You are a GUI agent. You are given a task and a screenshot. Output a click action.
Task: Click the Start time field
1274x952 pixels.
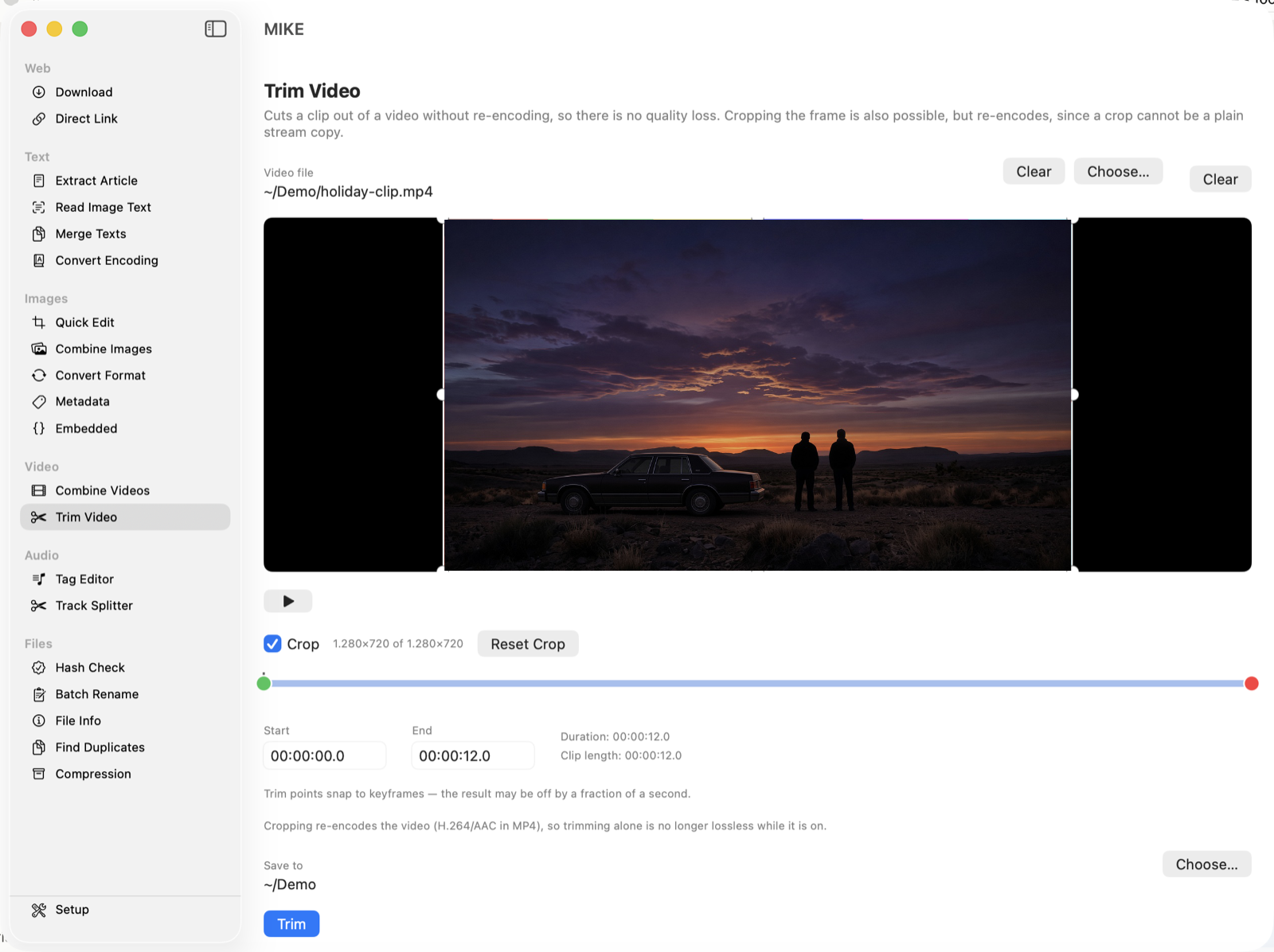(325, 755)
